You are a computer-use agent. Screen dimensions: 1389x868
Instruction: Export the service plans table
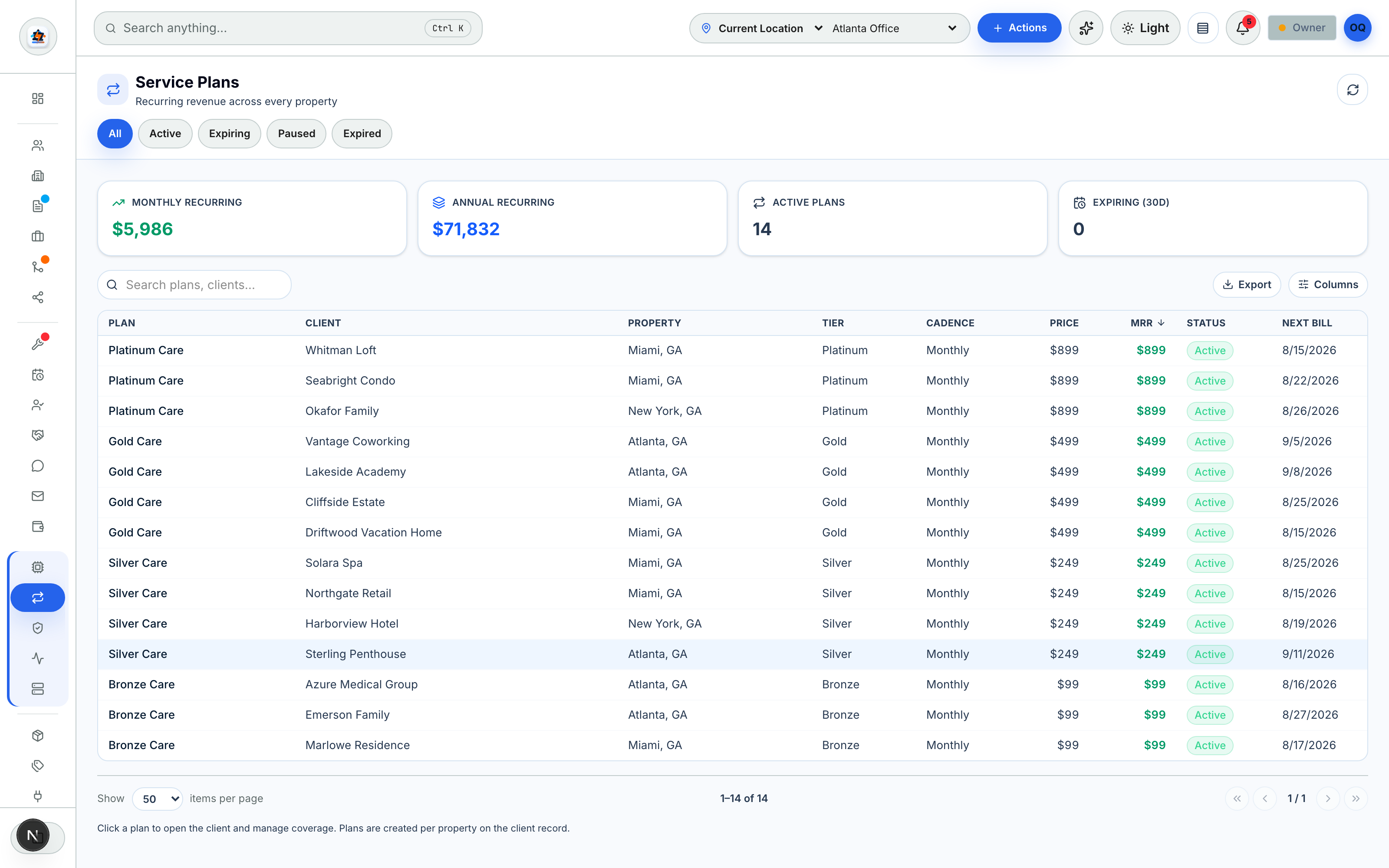(1247, 285)
